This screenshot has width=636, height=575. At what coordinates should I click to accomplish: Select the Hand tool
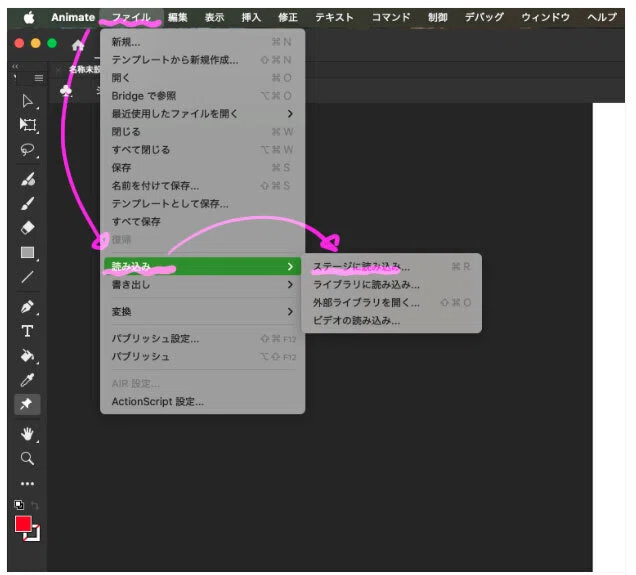tap(27, 434)
